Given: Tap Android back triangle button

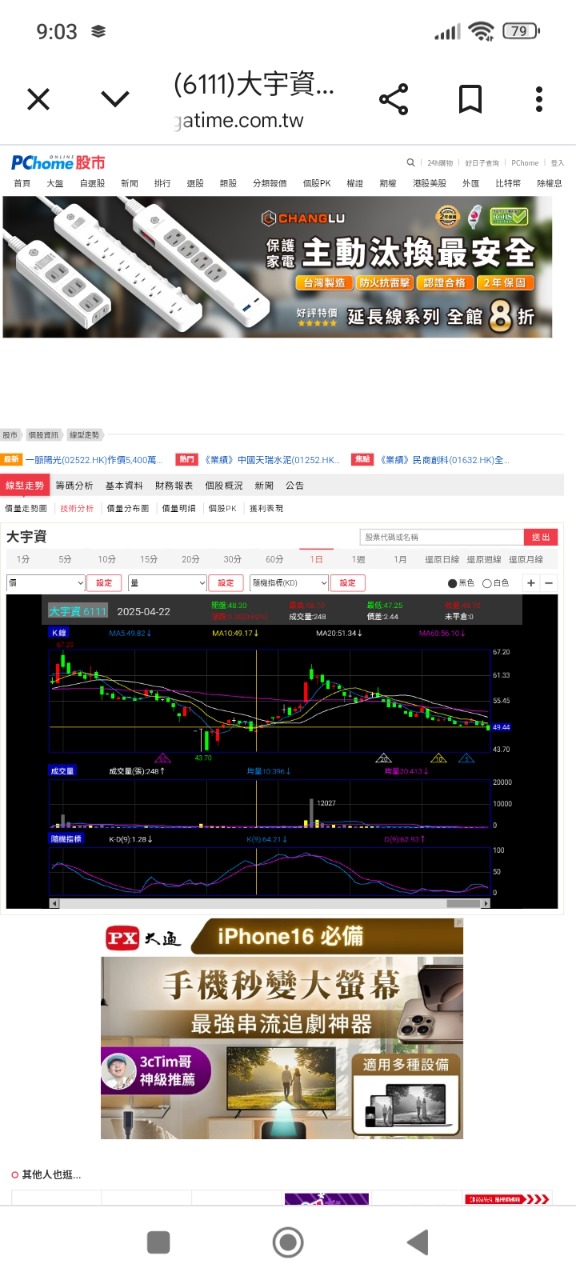Looking at the screenshot, I should pos(418,1242).
